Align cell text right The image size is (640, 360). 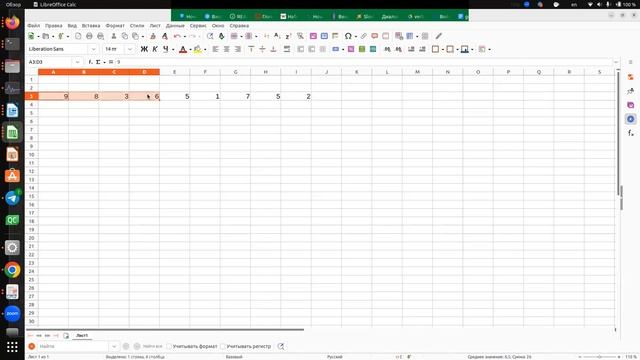238,49
